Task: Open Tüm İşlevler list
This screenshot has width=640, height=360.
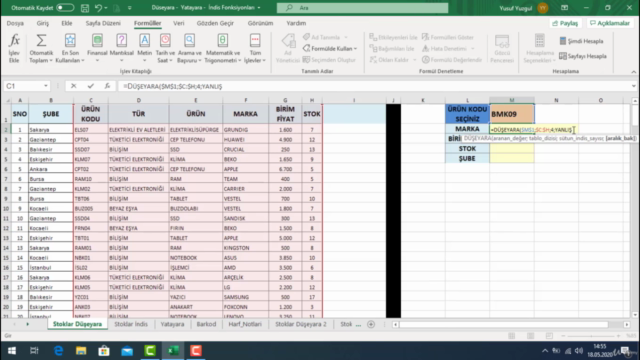Action: [x=255, y=48]
